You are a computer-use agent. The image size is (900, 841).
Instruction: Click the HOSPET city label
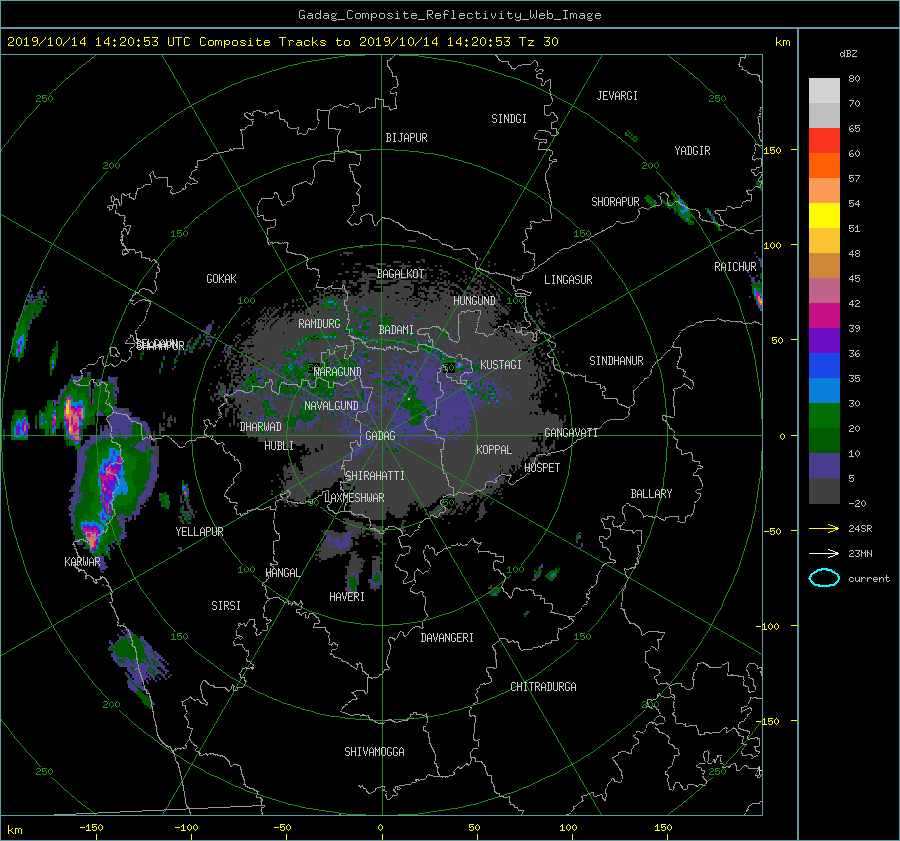[542, 468]
